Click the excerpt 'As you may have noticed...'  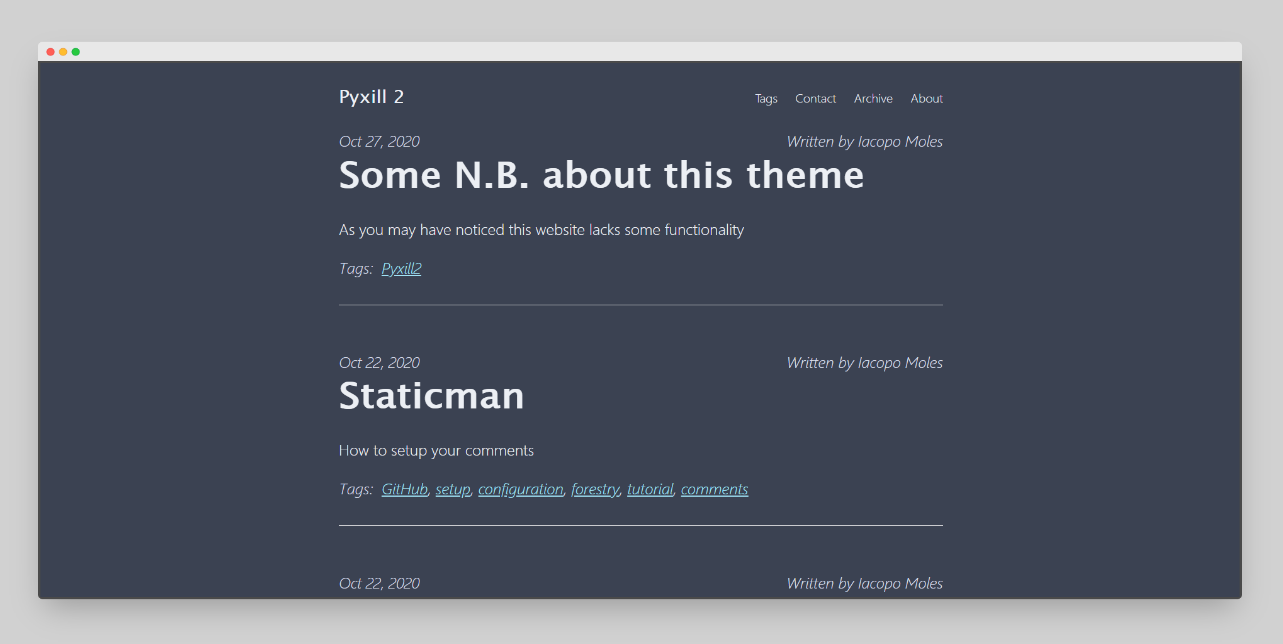click(x=541, y=230)
